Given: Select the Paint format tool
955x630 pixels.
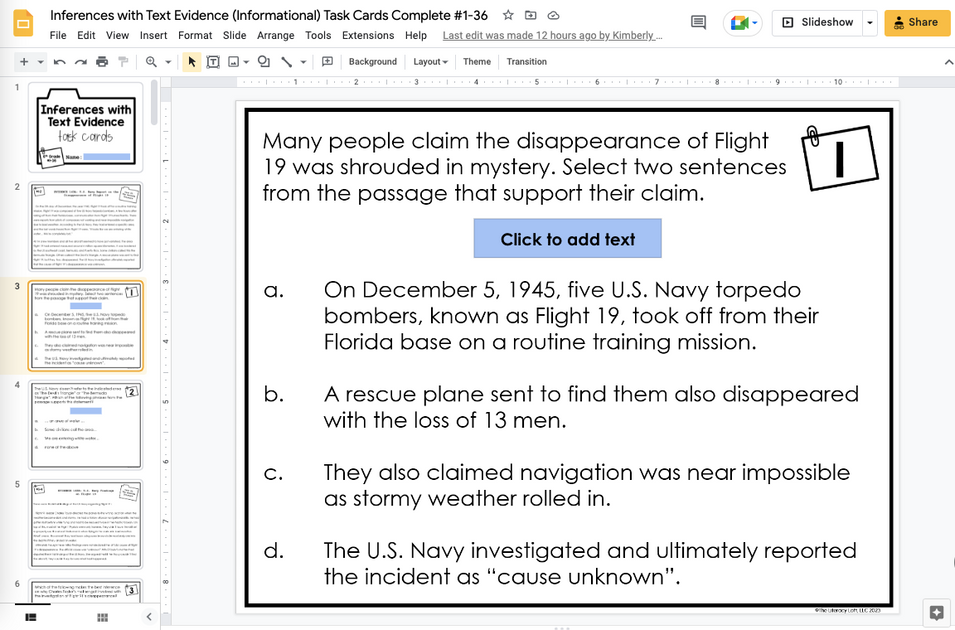Looking at the screenshot, I should click(x=123, y=62).
